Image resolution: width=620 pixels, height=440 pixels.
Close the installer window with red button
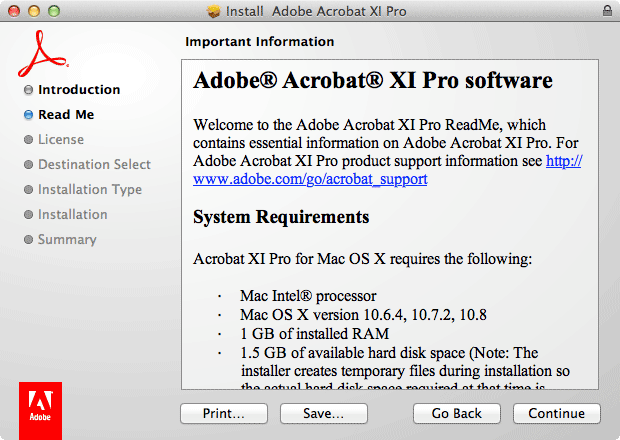pos(14,11)
